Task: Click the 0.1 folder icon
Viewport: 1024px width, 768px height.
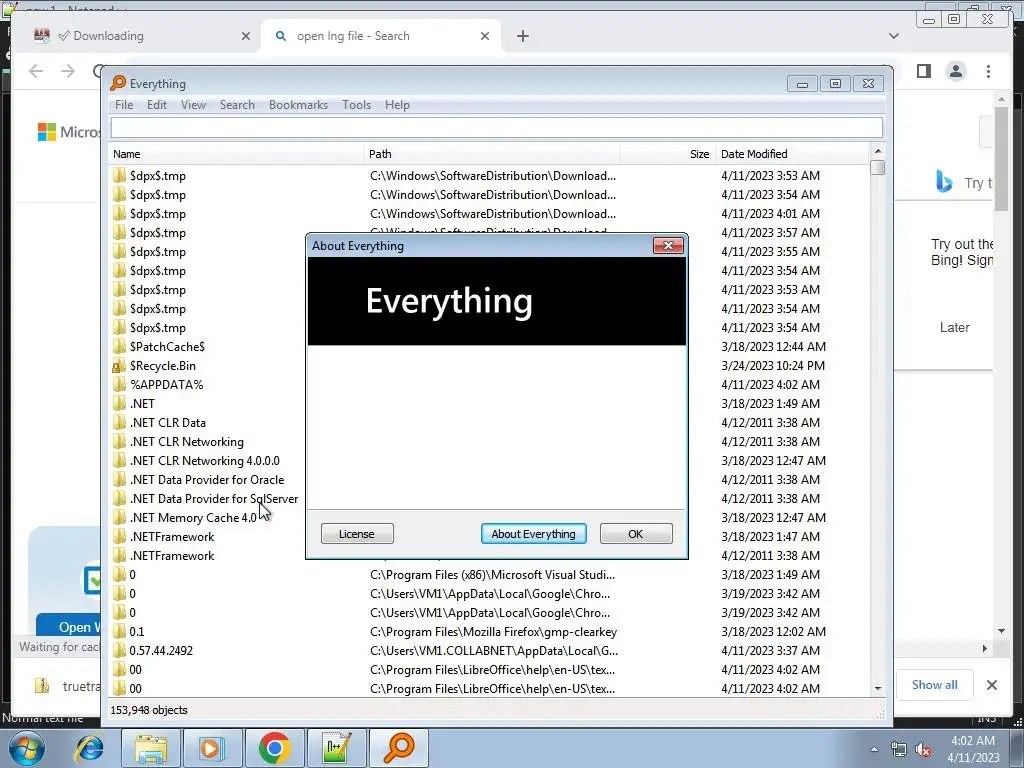Action: coord(119,632)
